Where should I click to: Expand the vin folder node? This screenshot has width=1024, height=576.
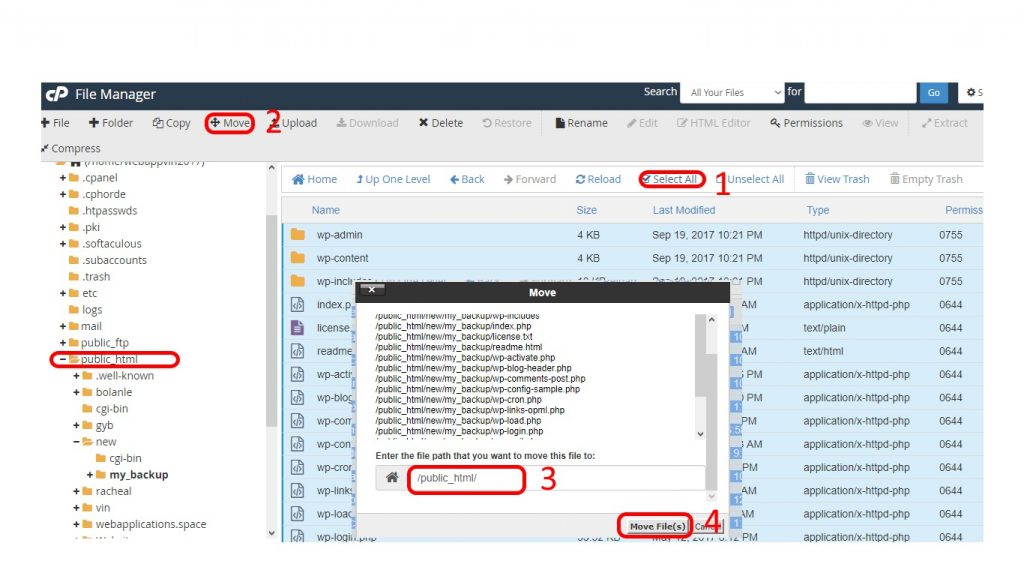point(76,507)
